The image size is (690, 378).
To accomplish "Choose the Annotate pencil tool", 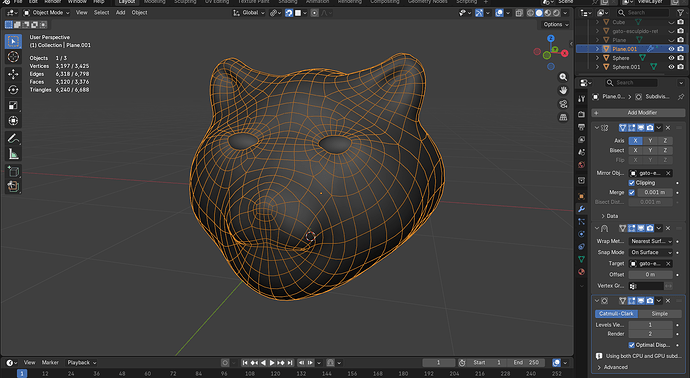I will coord(13,138).
